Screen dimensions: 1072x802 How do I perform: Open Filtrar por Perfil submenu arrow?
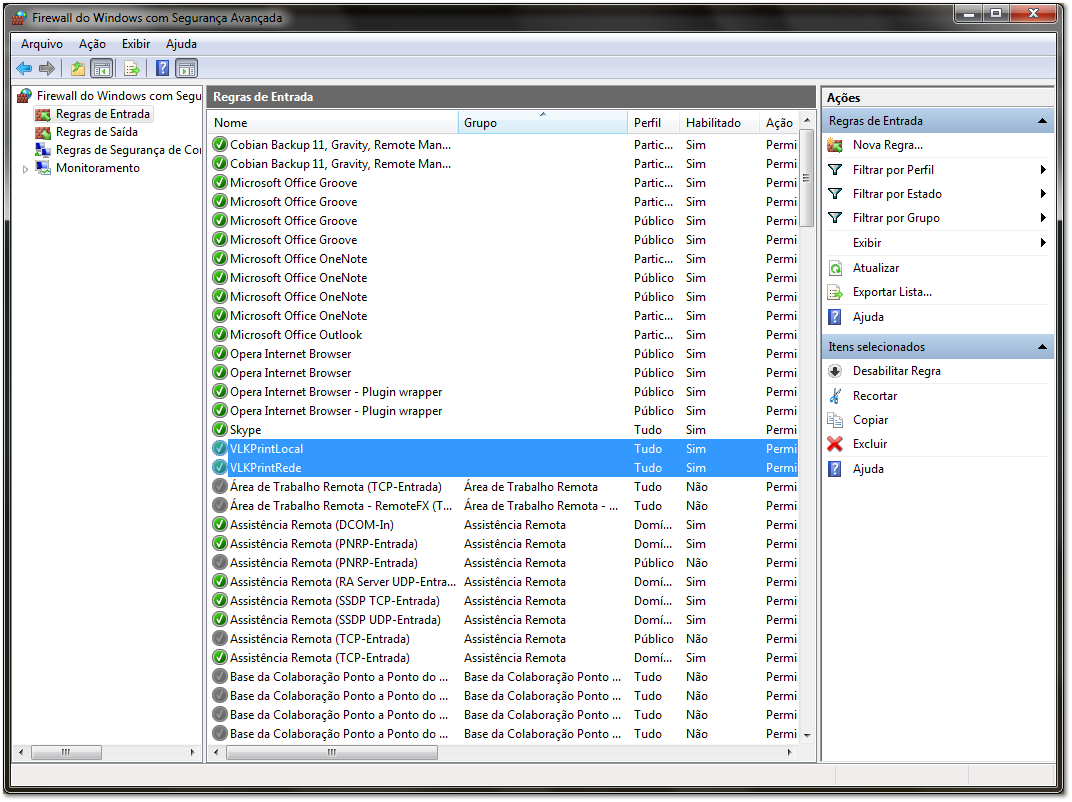1043,170
